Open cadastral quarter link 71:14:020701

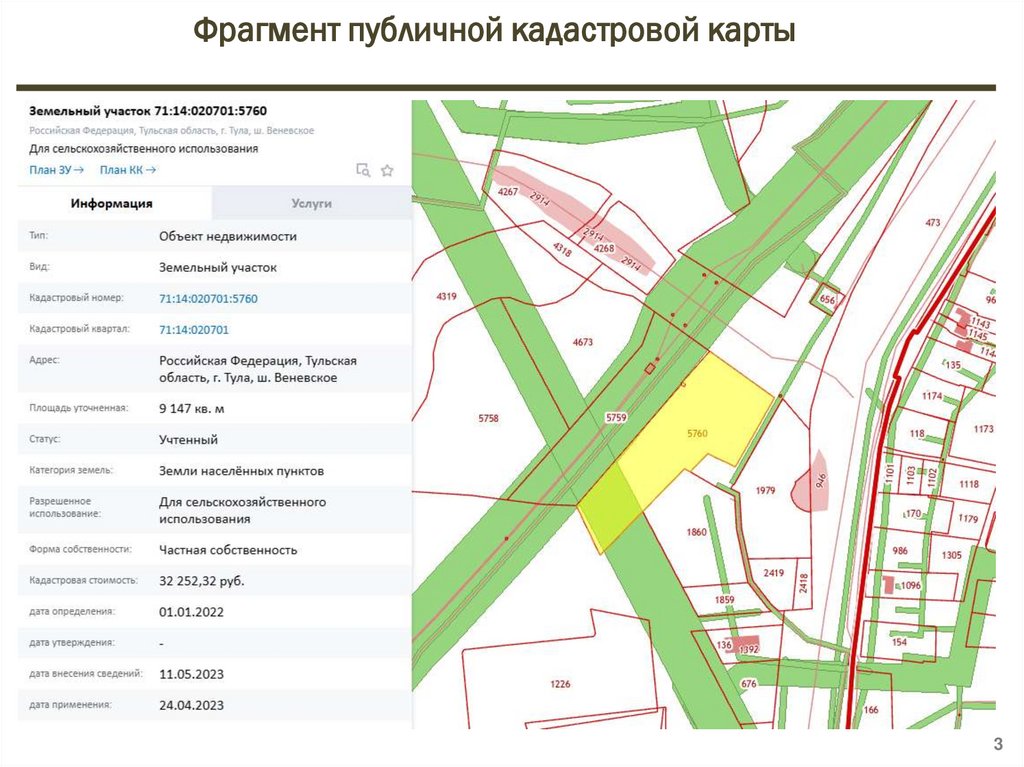click(194, 330)
